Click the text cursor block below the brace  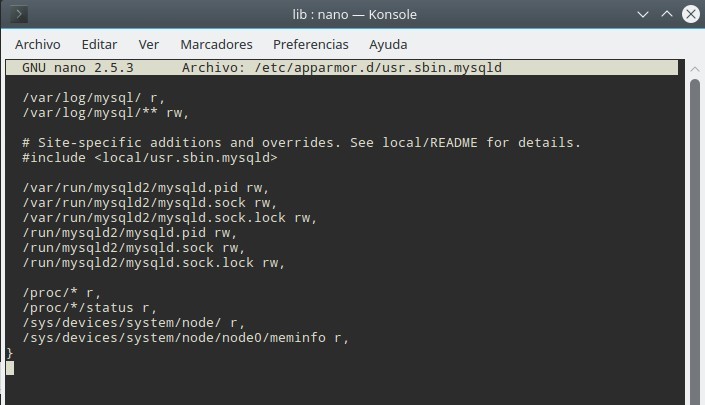point(10,368)
